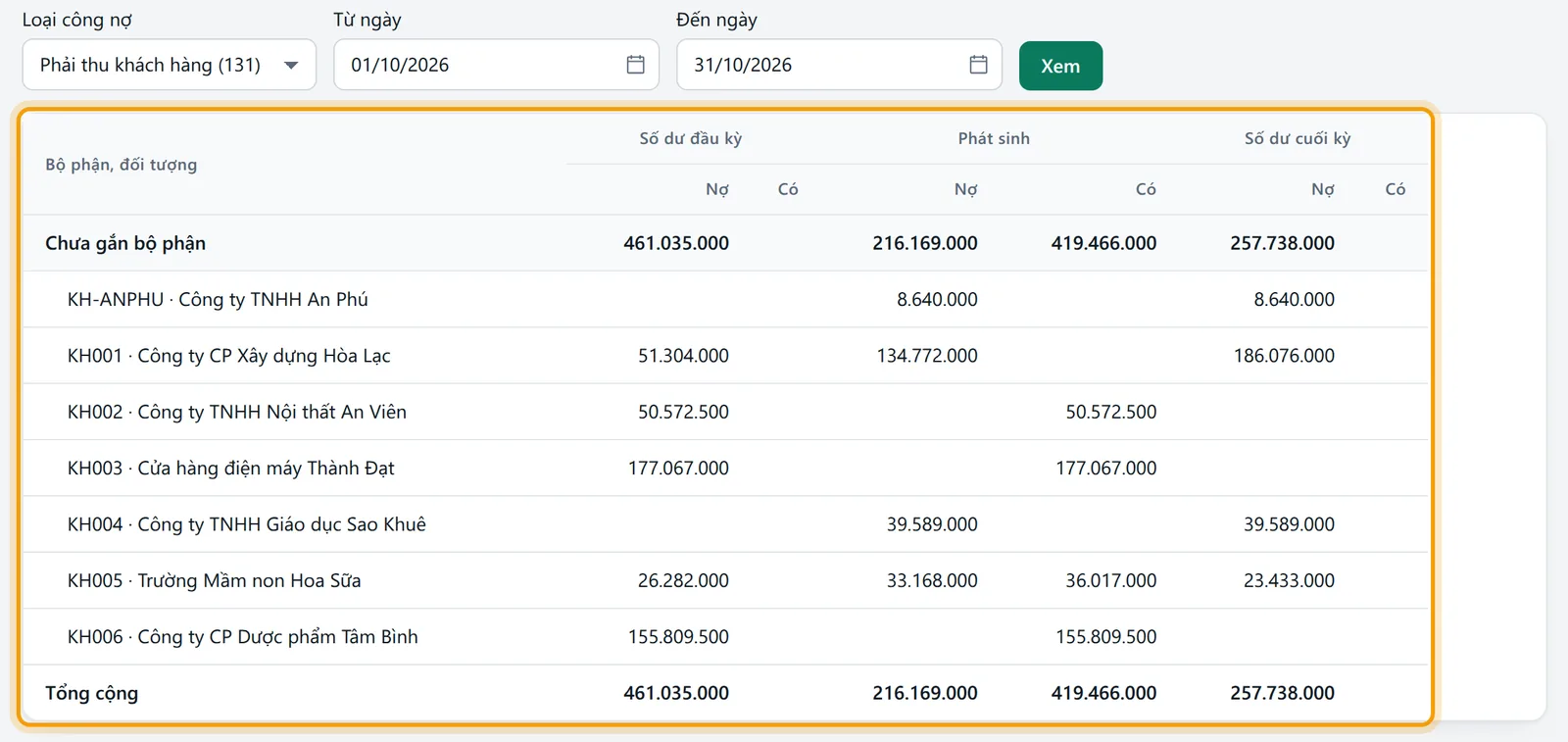1568x742 pixels.
Task: Select KH003 Cửa hàng điện máy Thành Đạt
Action: (725, 469)
